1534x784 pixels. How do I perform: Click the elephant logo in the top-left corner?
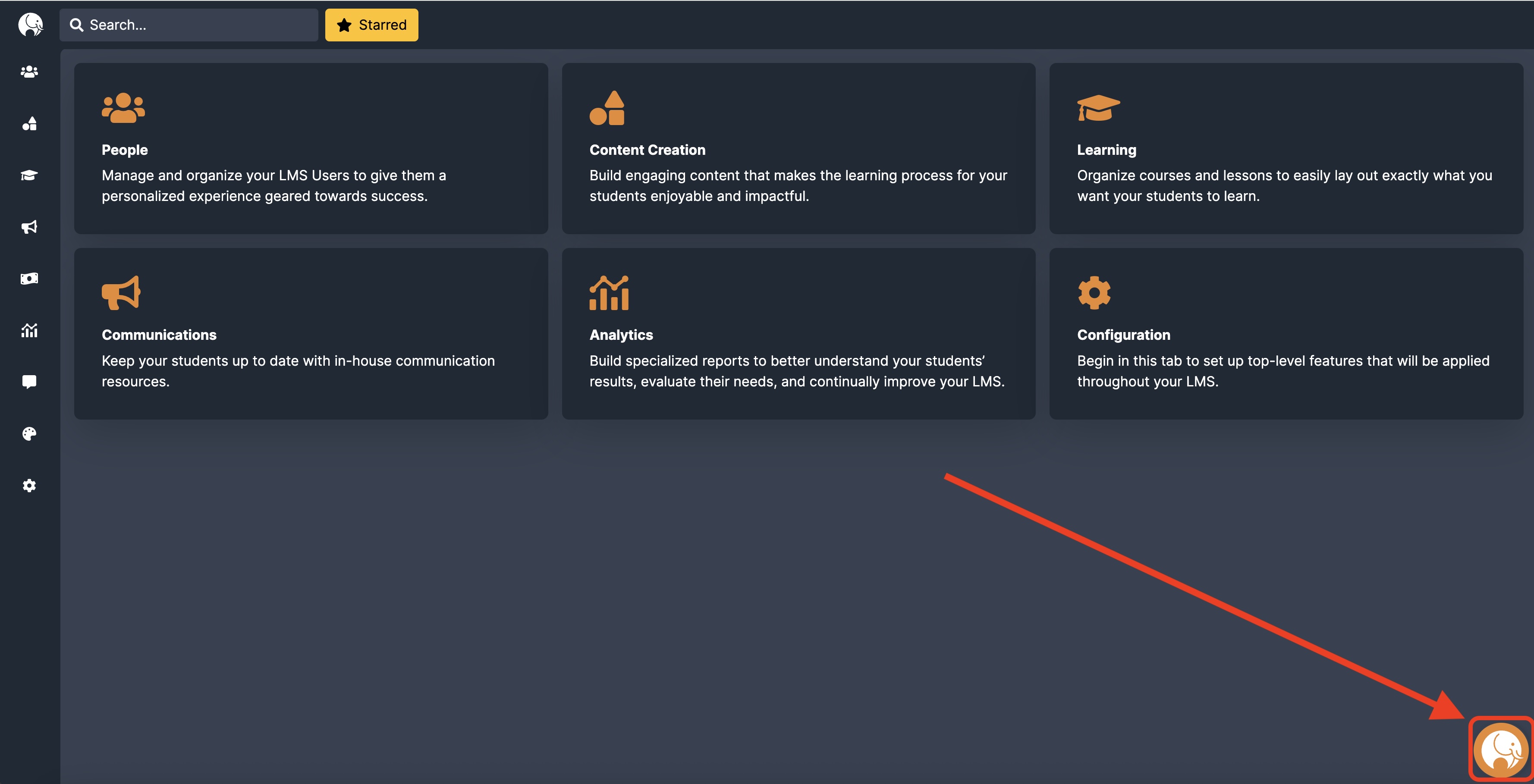pyautogui.click(x=30, y=25)
